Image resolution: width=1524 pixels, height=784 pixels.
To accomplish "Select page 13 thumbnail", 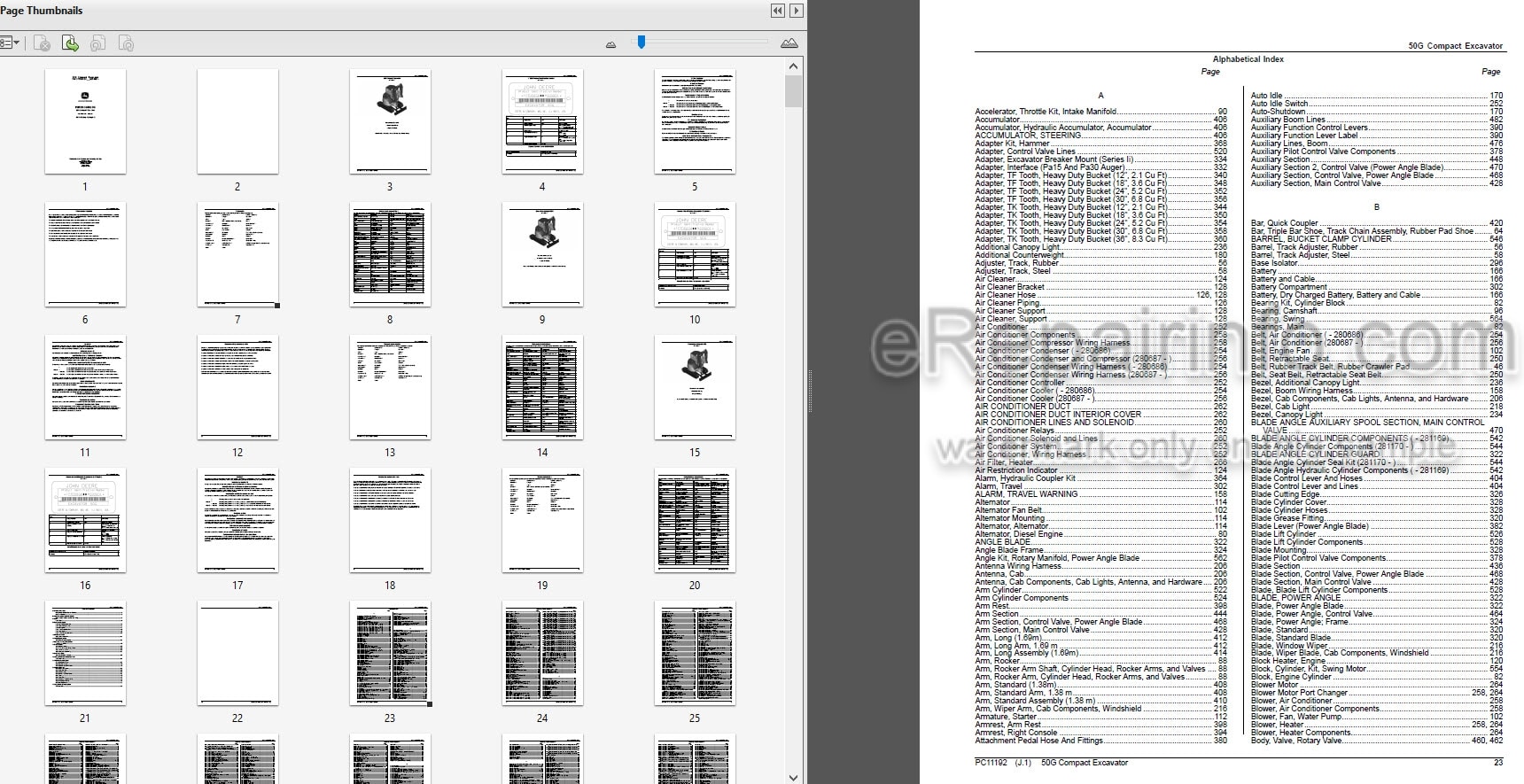I will [390, 387].
